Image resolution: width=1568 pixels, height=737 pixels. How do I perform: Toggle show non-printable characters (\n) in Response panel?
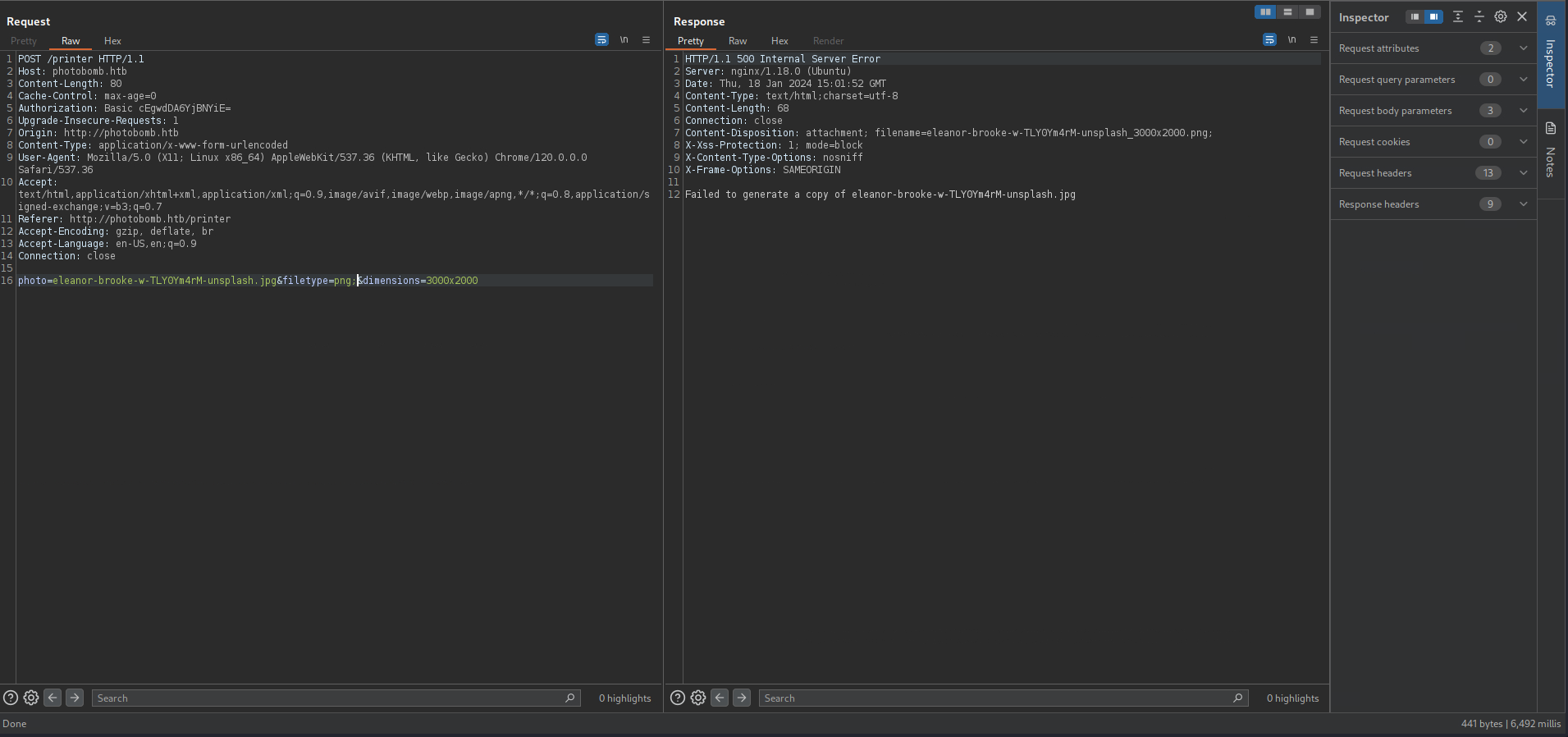1292,39
